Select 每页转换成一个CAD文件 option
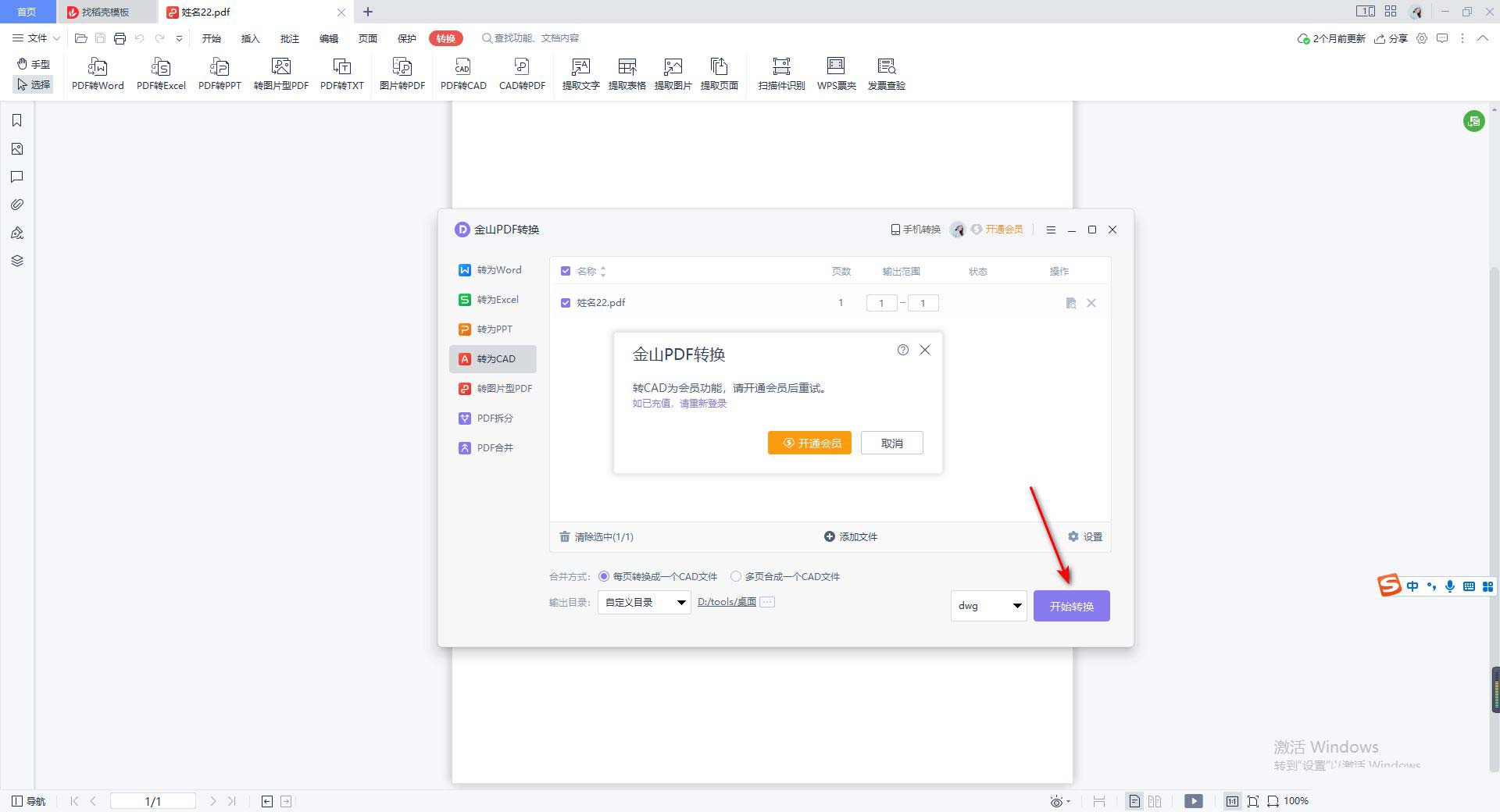Viewport: 1500px width, 812px height. [604, 576]
